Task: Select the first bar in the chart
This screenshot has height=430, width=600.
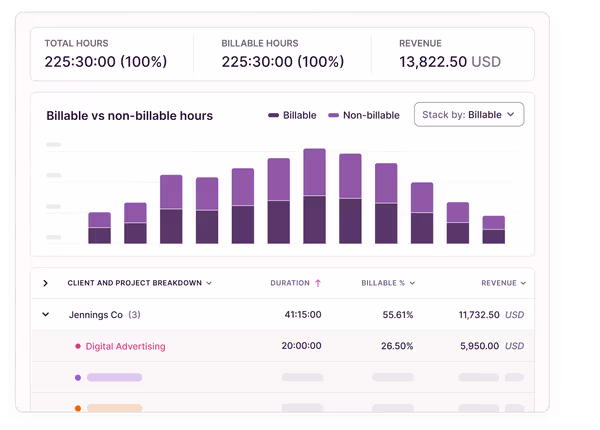Action: [99, 228]
